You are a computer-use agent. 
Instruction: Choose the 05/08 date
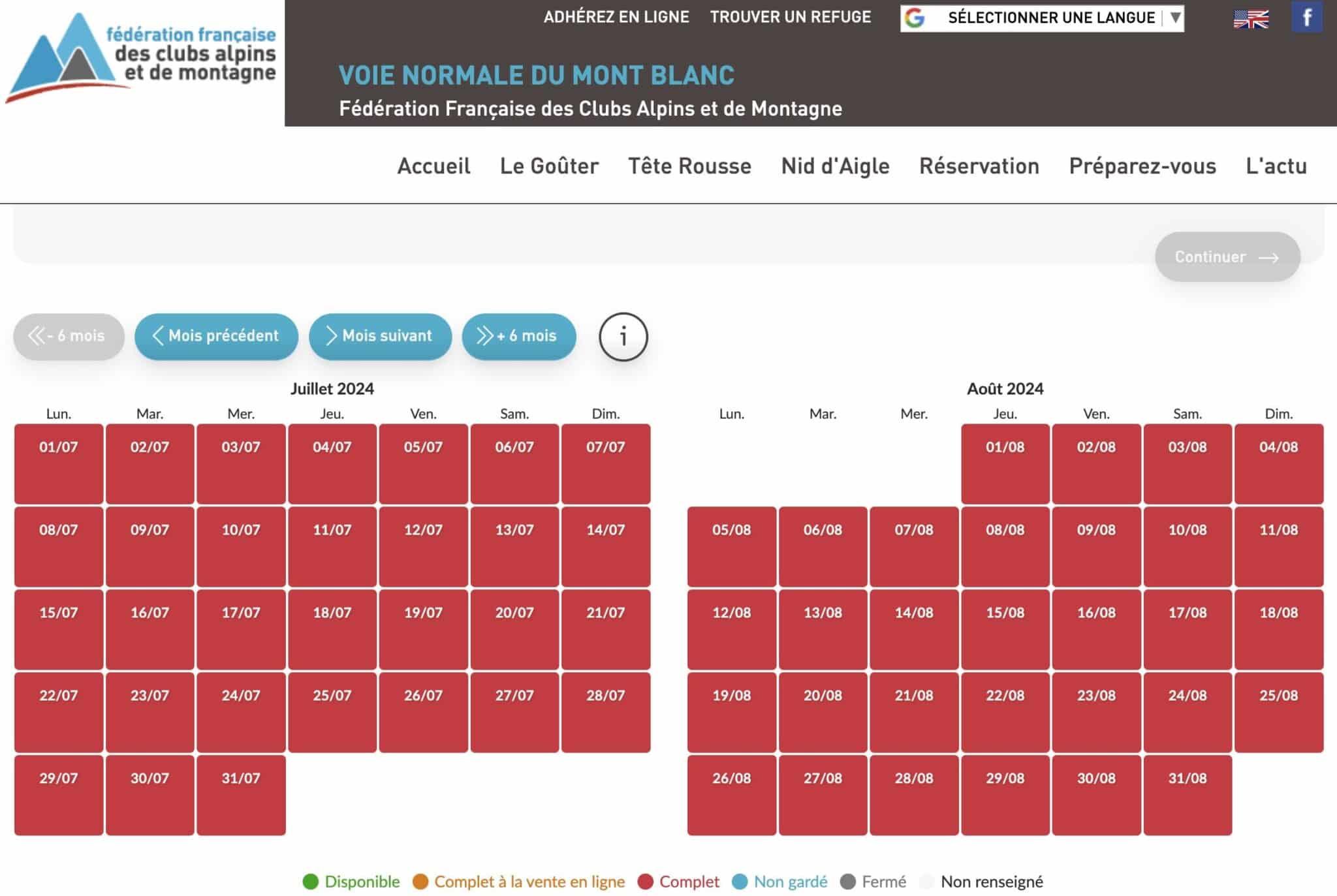pyautogui.click(x=732, y=546)
